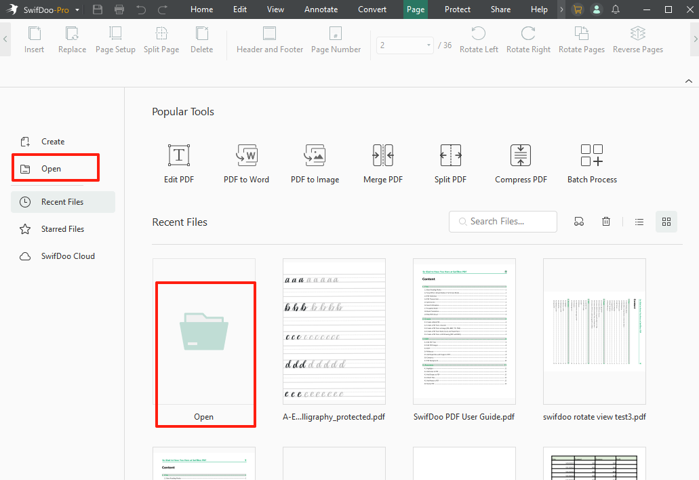This screenshot has height=480, width=699.
Task: Collapse the ribbon with the up chevron
Action: (x=689, y=81)
